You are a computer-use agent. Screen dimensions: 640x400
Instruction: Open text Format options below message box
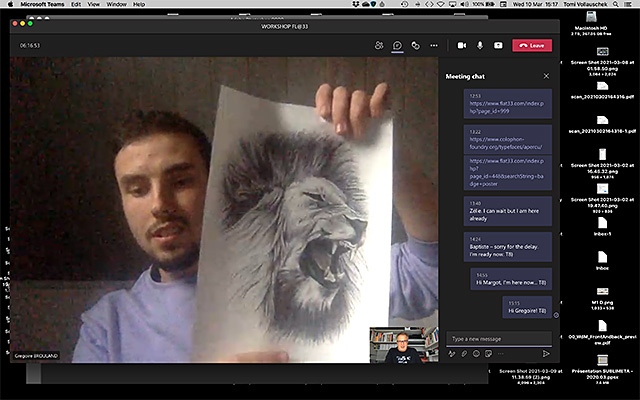(452, 354)
